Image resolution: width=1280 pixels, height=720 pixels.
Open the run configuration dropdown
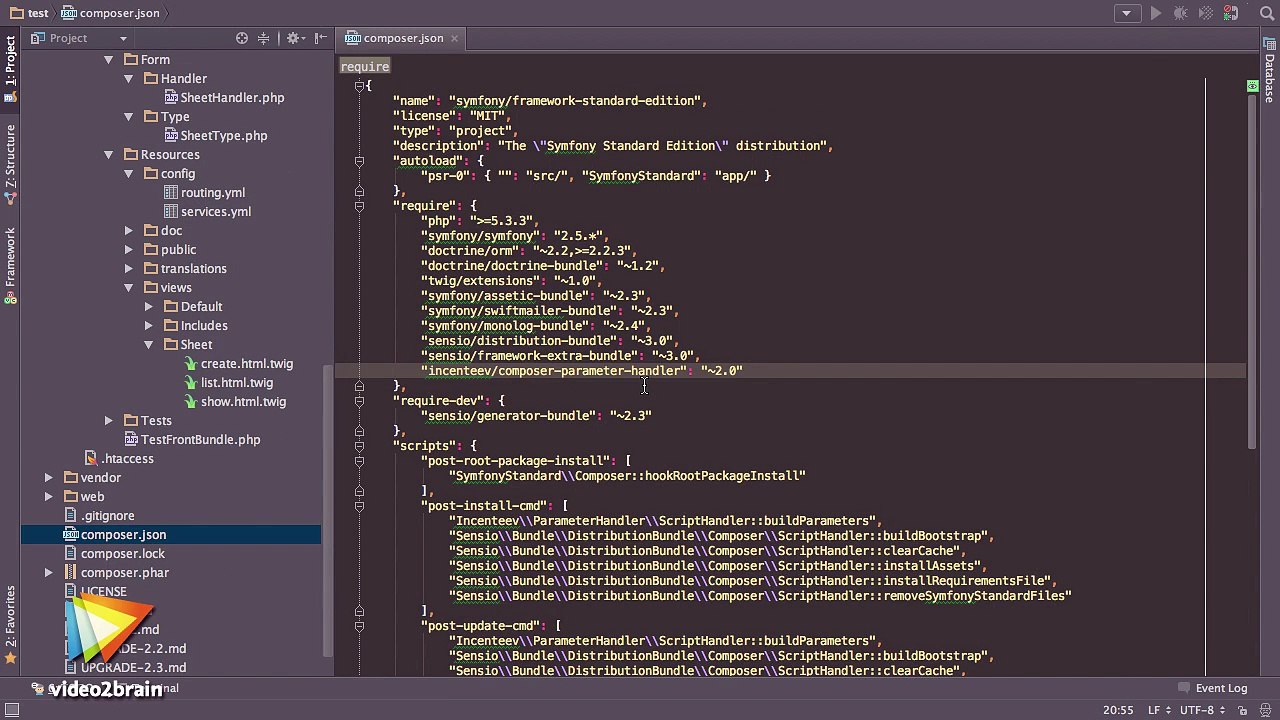1127,13
